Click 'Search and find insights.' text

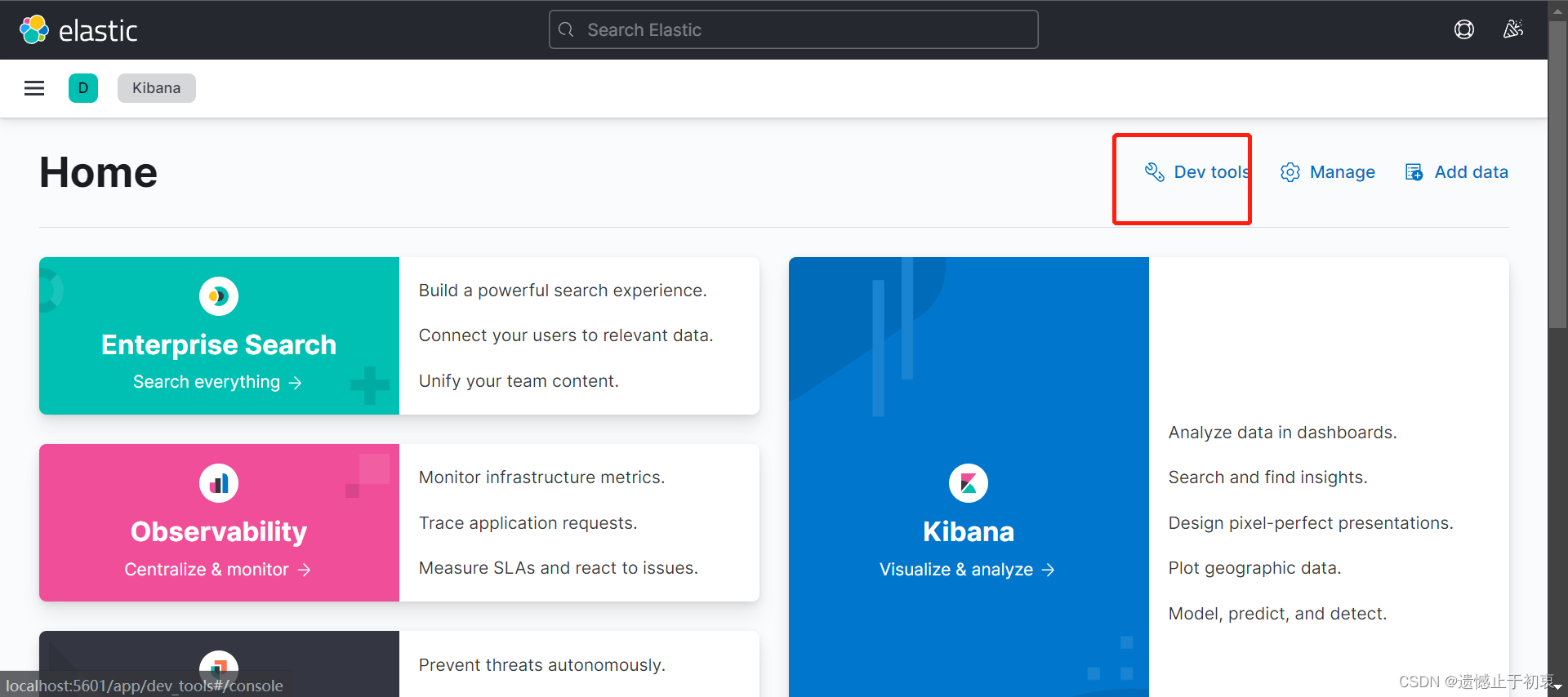[x=1267, y=477]
